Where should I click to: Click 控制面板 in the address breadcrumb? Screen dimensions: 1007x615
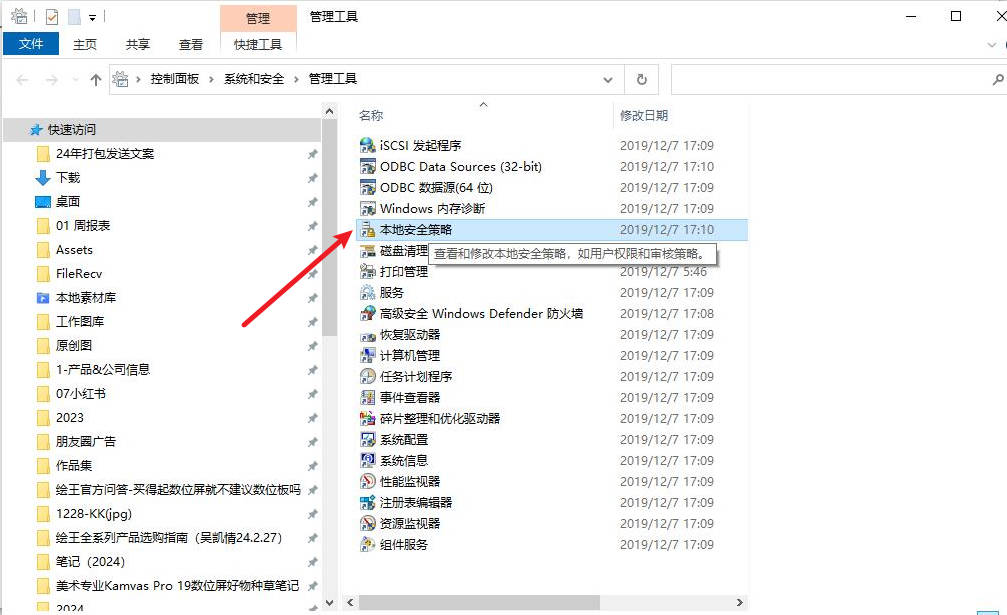[175, 79]
